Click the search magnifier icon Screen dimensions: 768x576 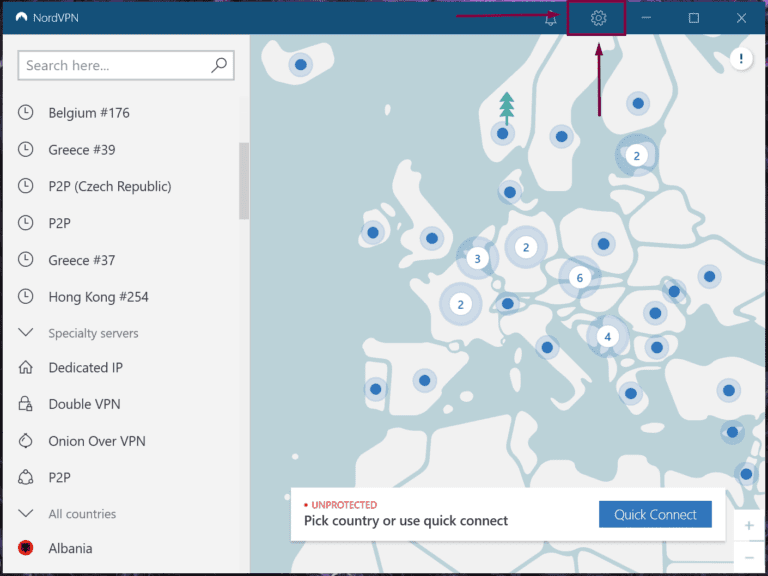point(219,66)
